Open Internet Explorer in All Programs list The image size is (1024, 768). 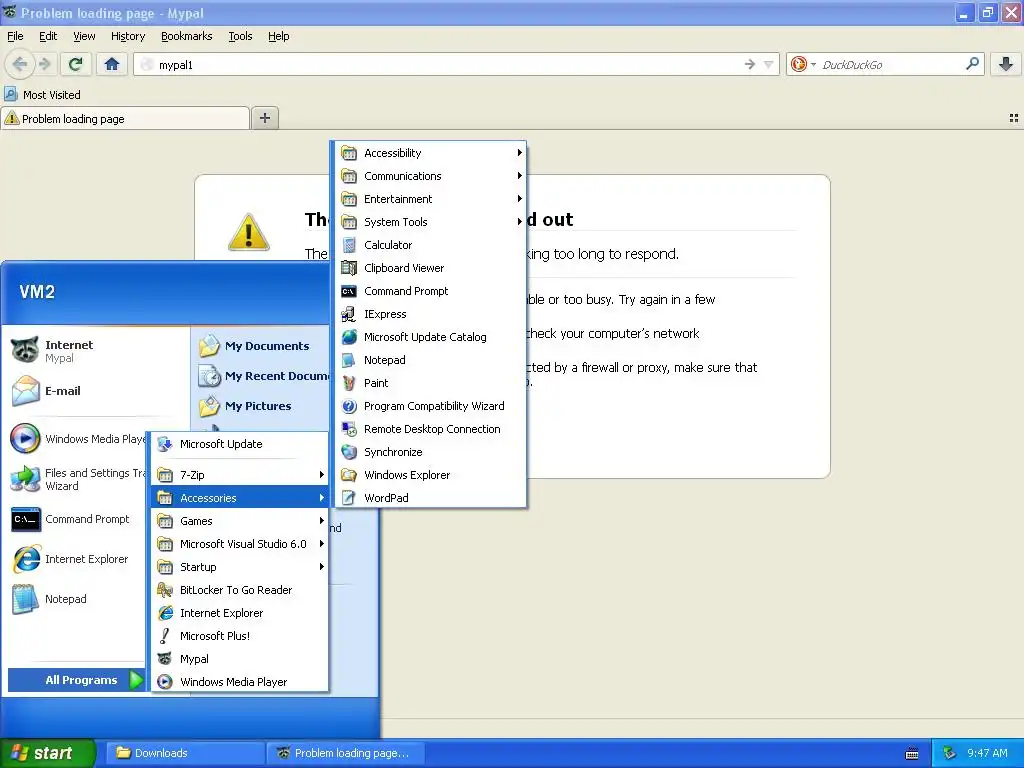239,613
